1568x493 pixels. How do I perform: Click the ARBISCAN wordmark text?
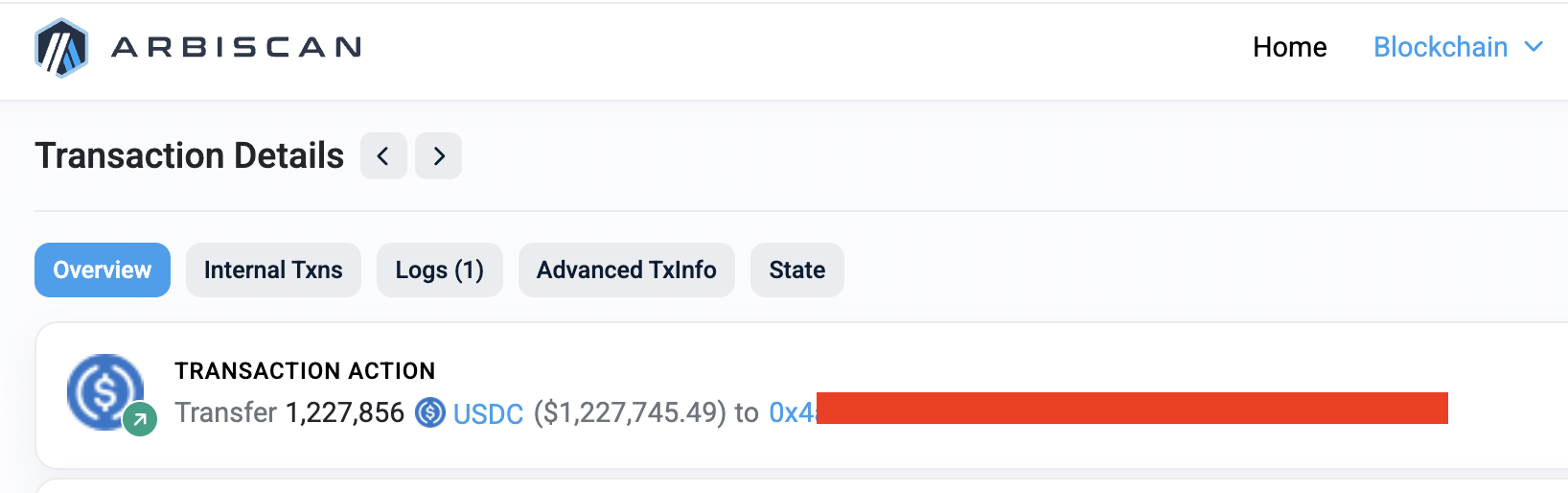[236, 47]
